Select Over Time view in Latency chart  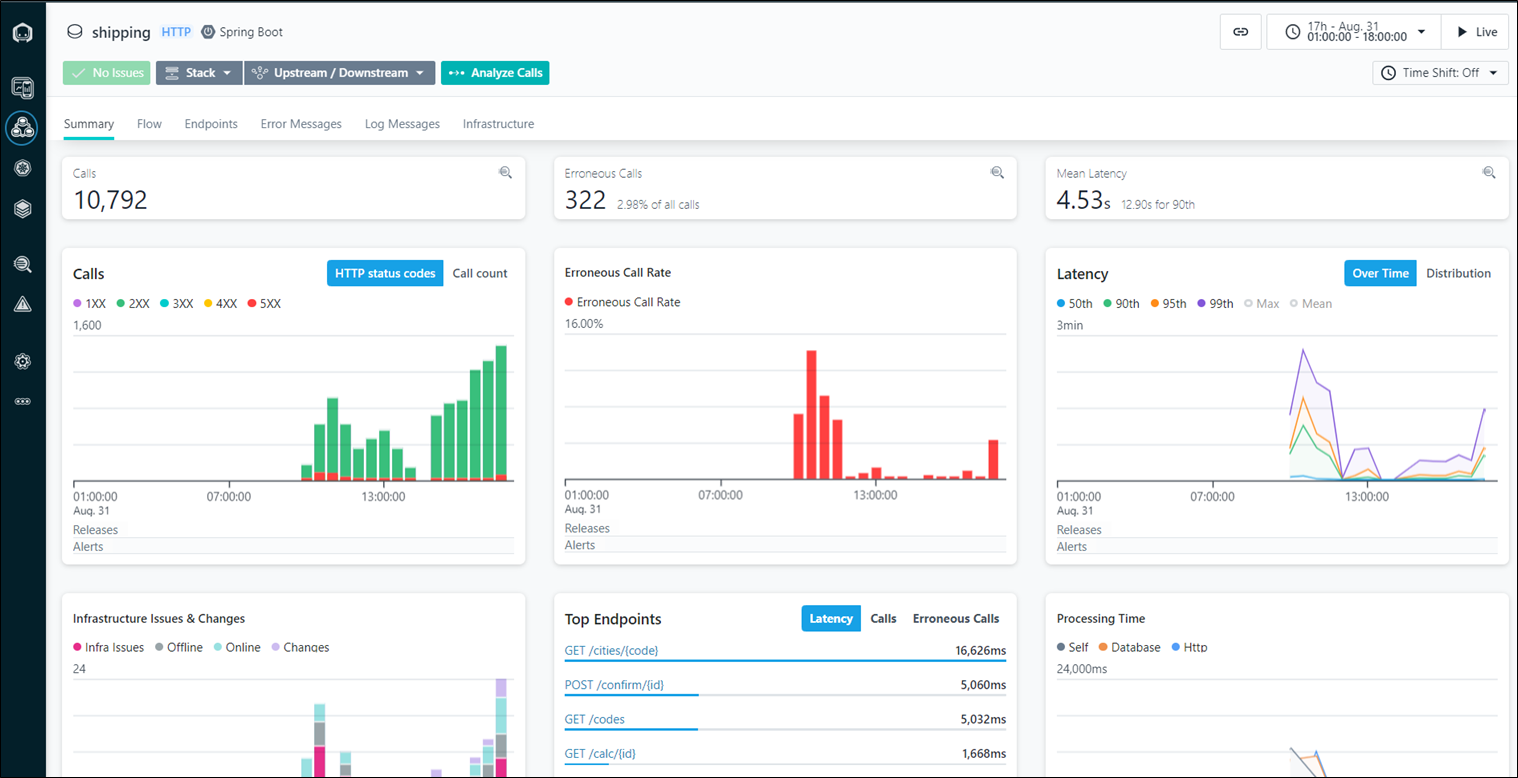pos(1380,273)
